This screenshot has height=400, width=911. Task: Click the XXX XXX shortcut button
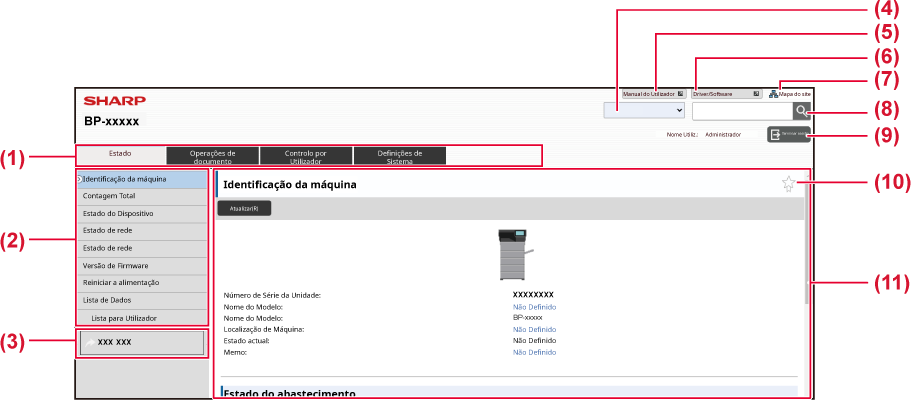(x=142, y=342)
